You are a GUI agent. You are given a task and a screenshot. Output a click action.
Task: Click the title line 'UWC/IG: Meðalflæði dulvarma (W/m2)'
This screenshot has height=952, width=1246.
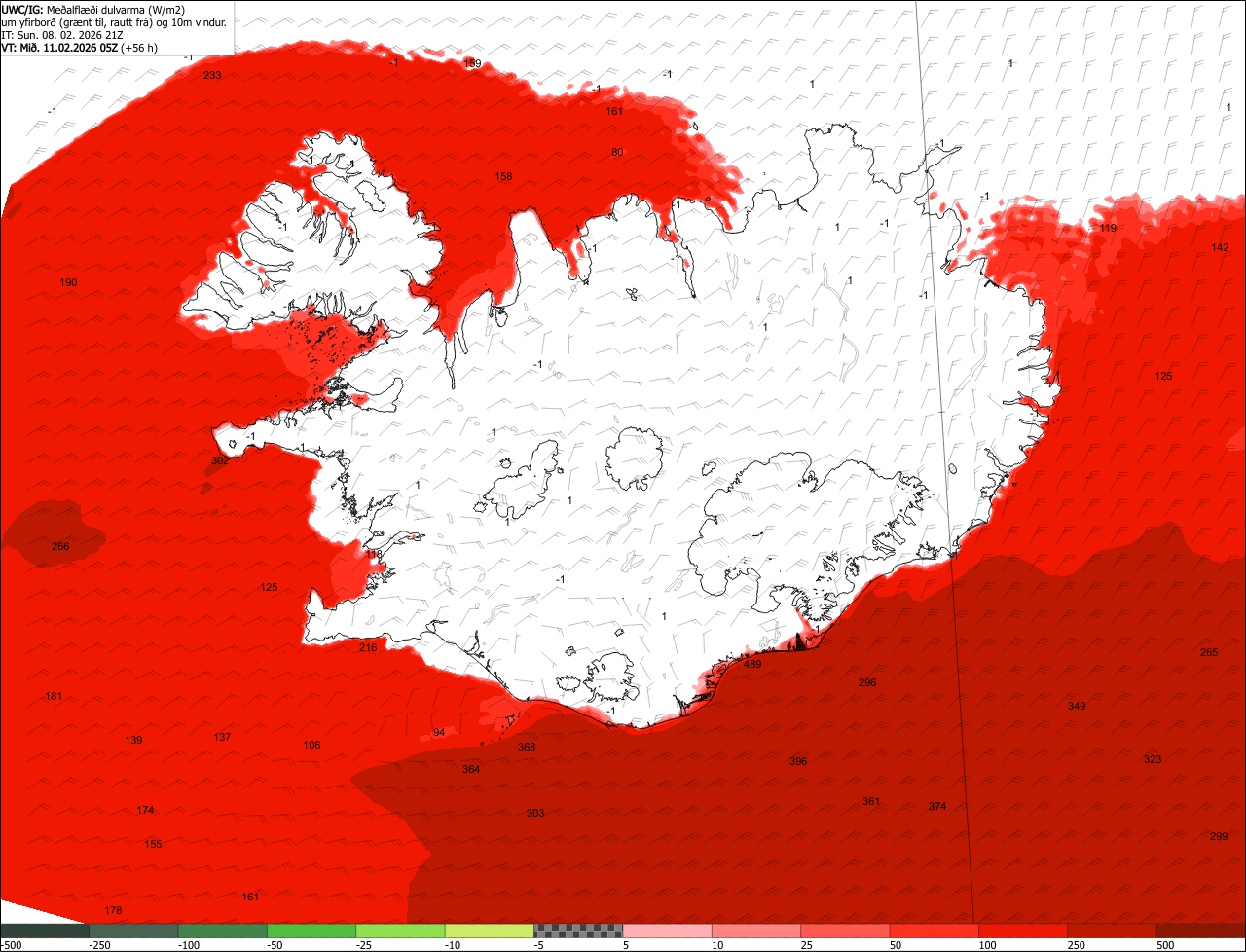[x=93, y=9]
